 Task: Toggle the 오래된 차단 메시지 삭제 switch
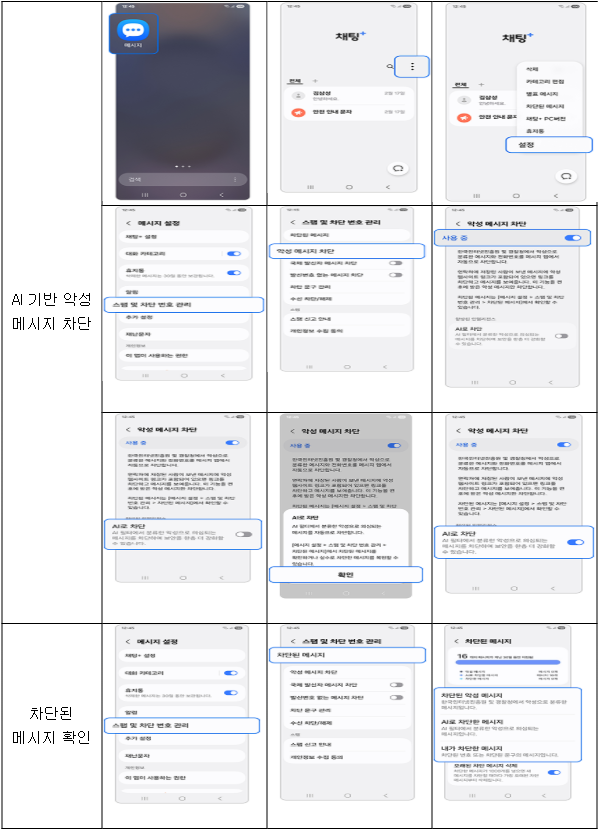[554, 773]
